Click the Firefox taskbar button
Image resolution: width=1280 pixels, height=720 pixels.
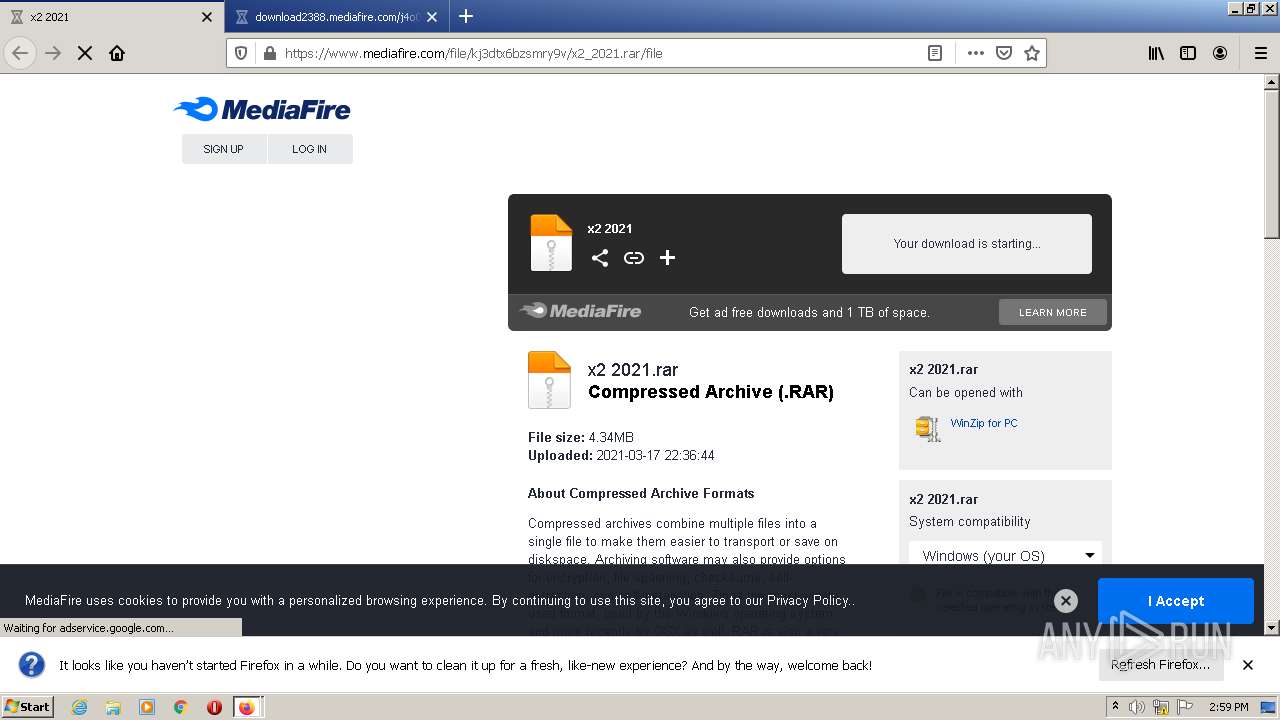click(247, 707)
